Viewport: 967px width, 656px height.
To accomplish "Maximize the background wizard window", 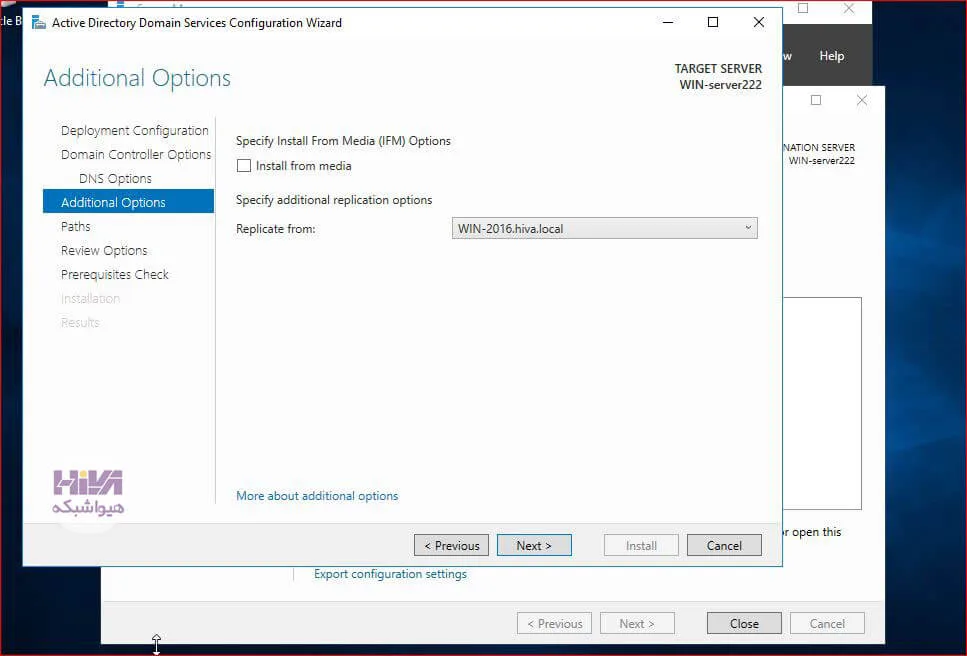I will pyautogui.click(x=816, y=100).
